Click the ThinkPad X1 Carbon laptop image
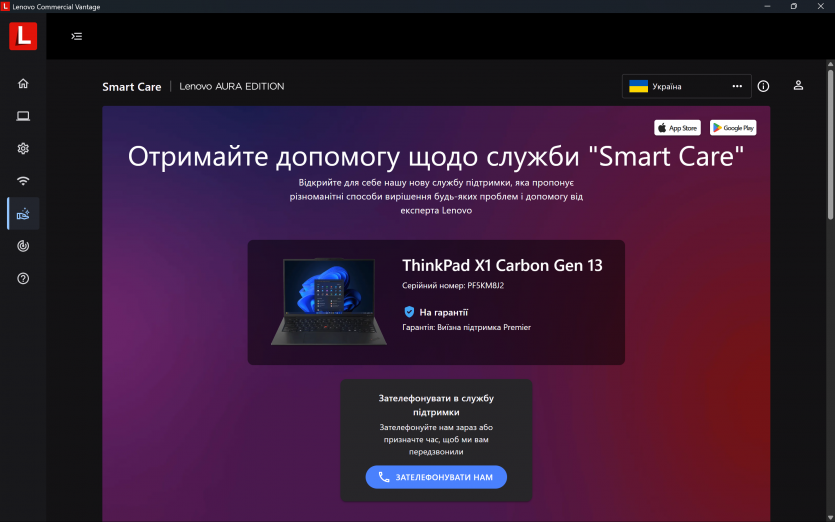Image resolution: width=835 pixels, height=522 pixels. (329, 302)
